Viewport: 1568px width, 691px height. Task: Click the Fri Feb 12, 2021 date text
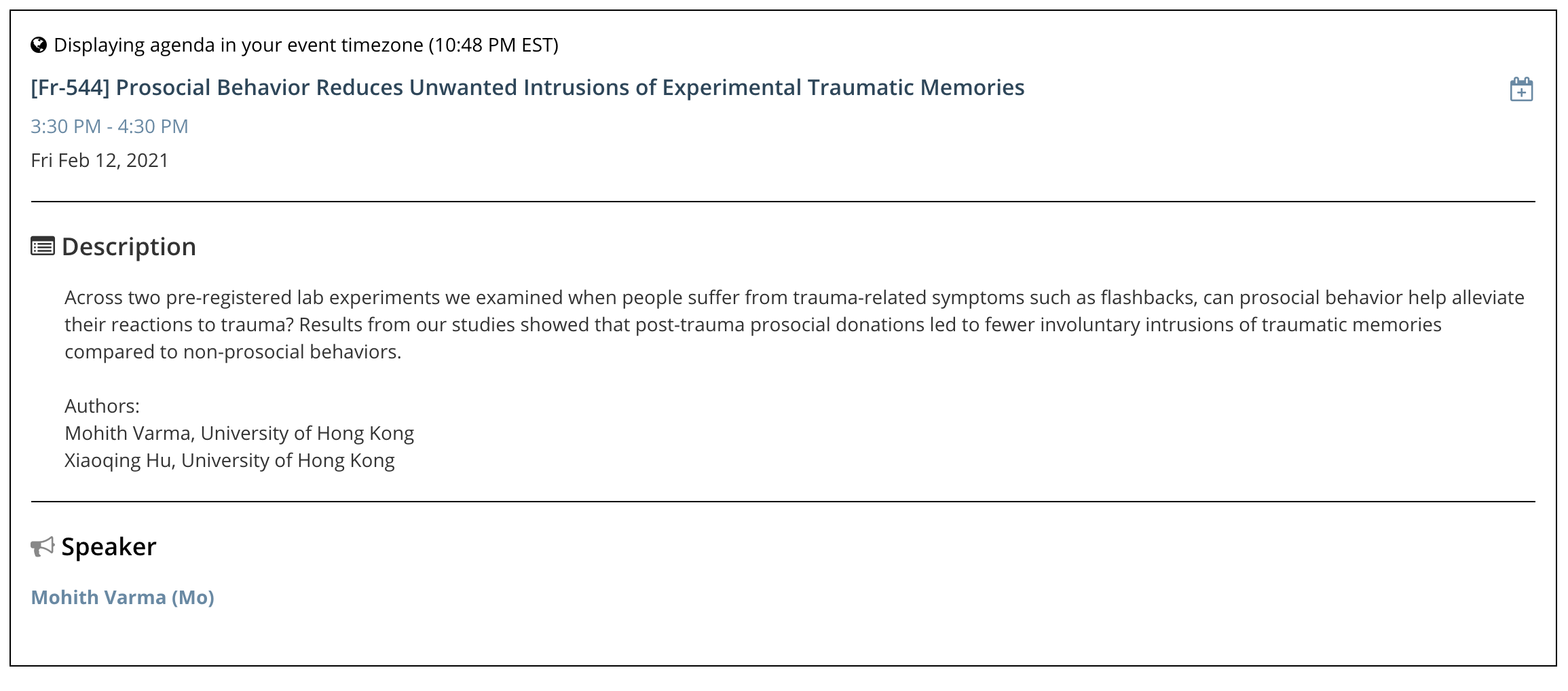point(100,160)
